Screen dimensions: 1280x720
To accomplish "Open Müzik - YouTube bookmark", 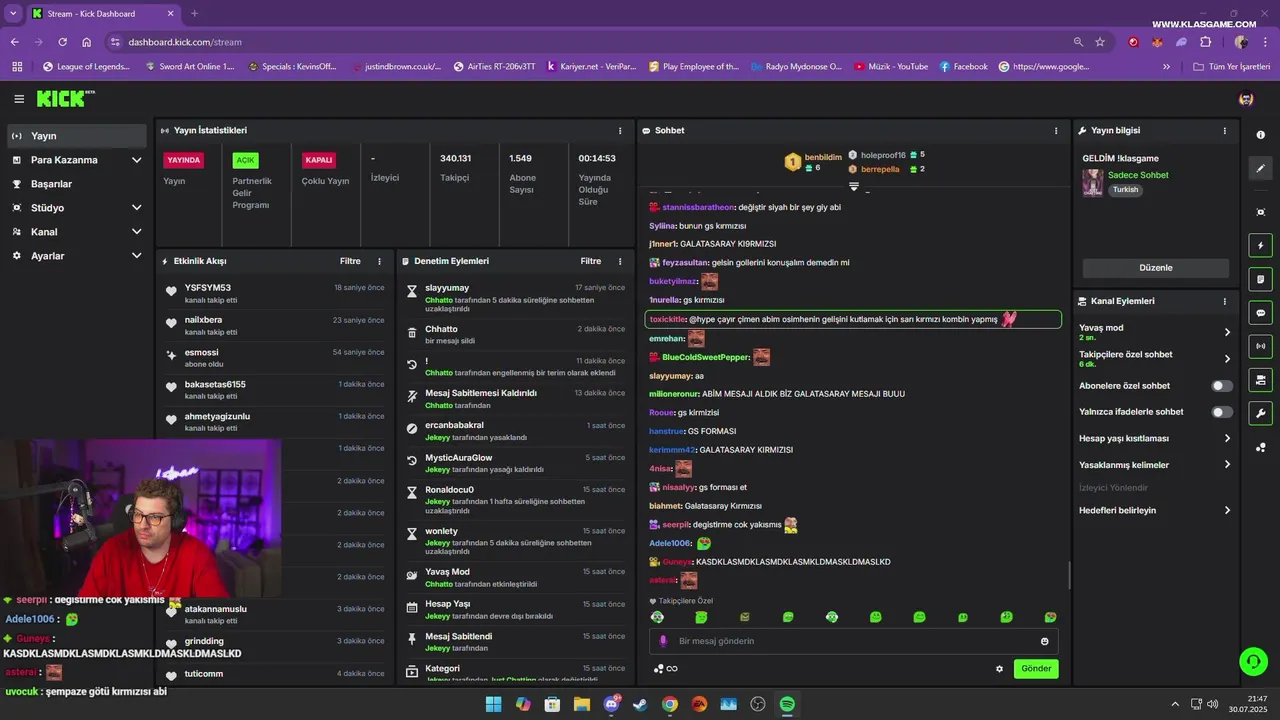I will pyautogui.click(x=891, y=67).
